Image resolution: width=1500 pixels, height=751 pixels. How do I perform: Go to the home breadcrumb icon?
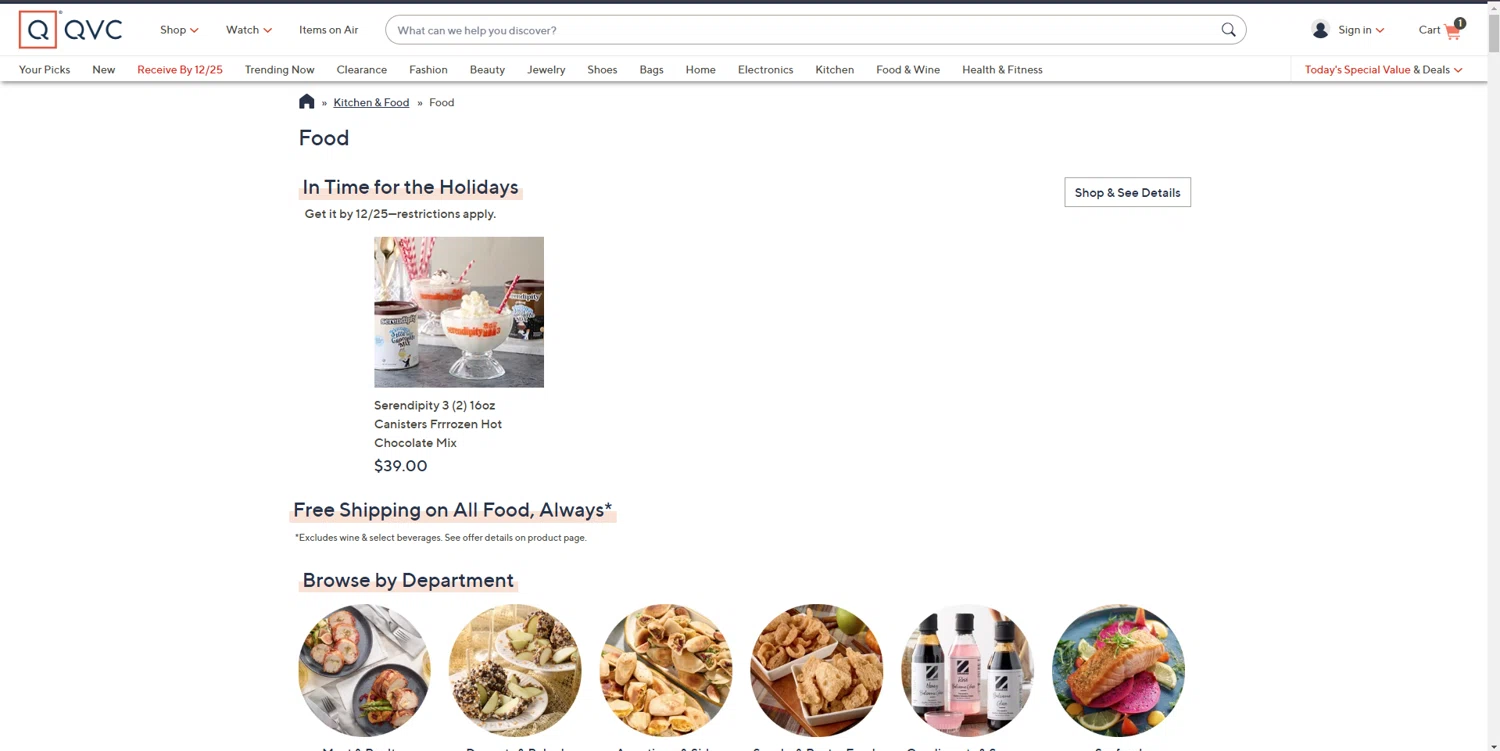[307, 102]
